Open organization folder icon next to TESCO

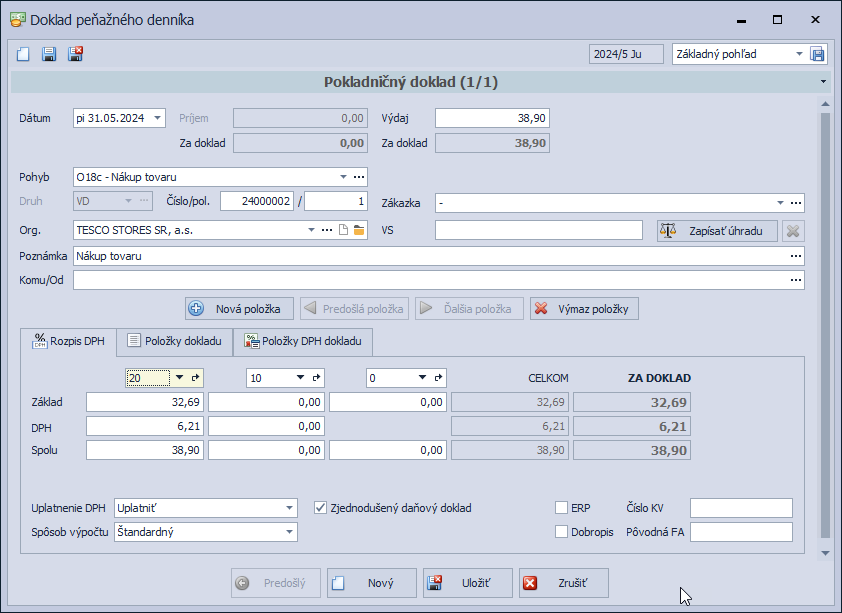coord(359,231)
